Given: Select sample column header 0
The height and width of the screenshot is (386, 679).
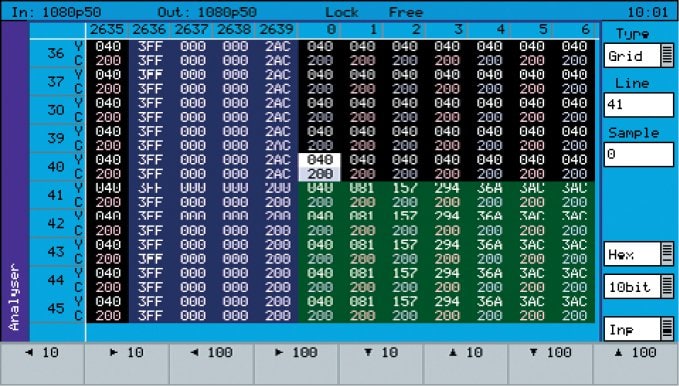Looking at the screenshot, I should pos(331,29).
